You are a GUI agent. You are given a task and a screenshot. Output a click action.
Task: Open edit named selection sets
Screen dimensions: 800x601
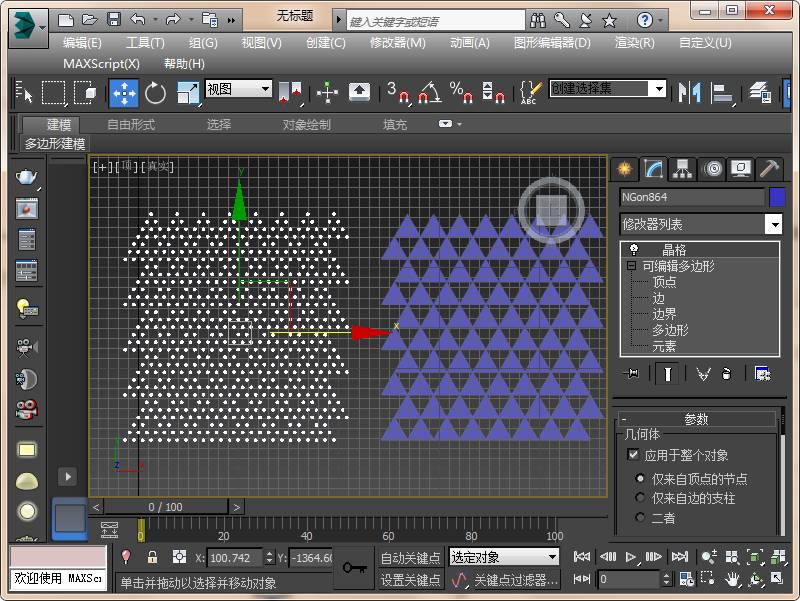(x=531, y=92)
